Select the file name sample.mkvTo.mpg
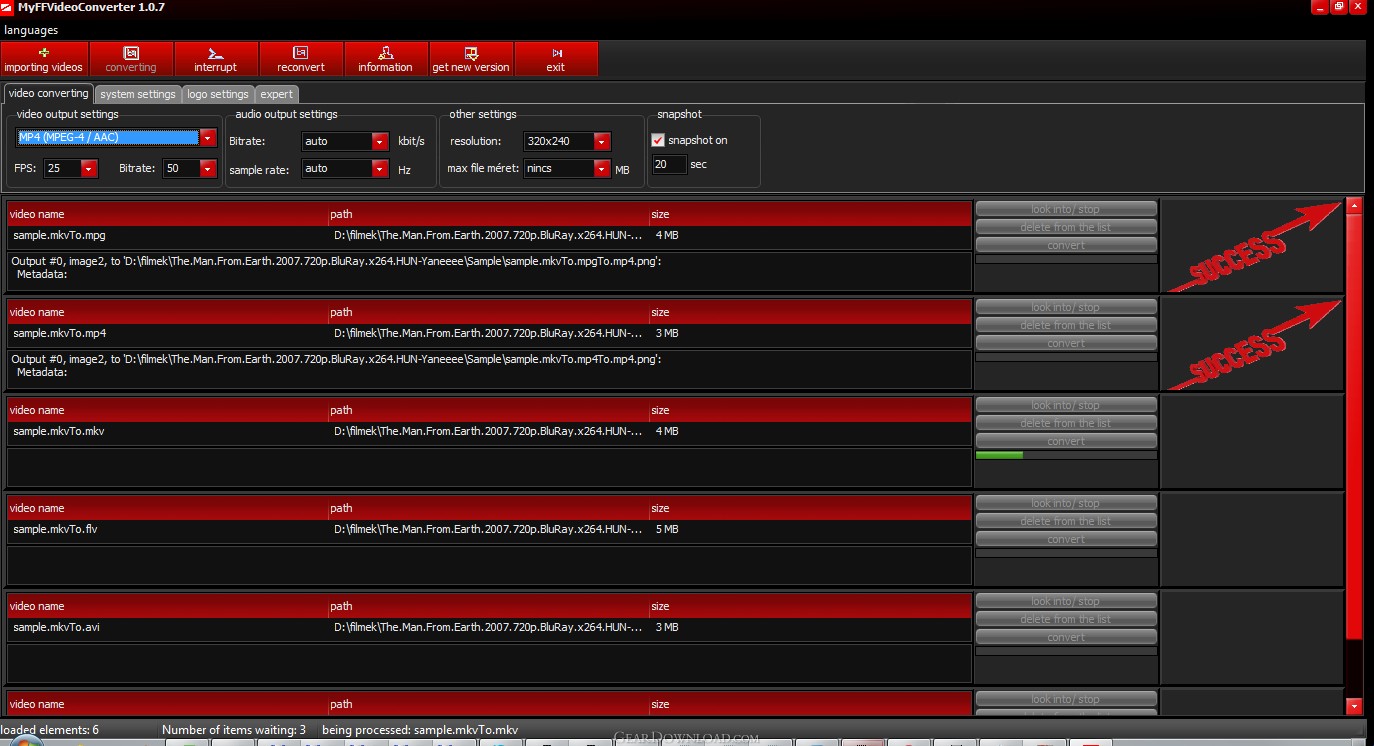 pos(59,236)
